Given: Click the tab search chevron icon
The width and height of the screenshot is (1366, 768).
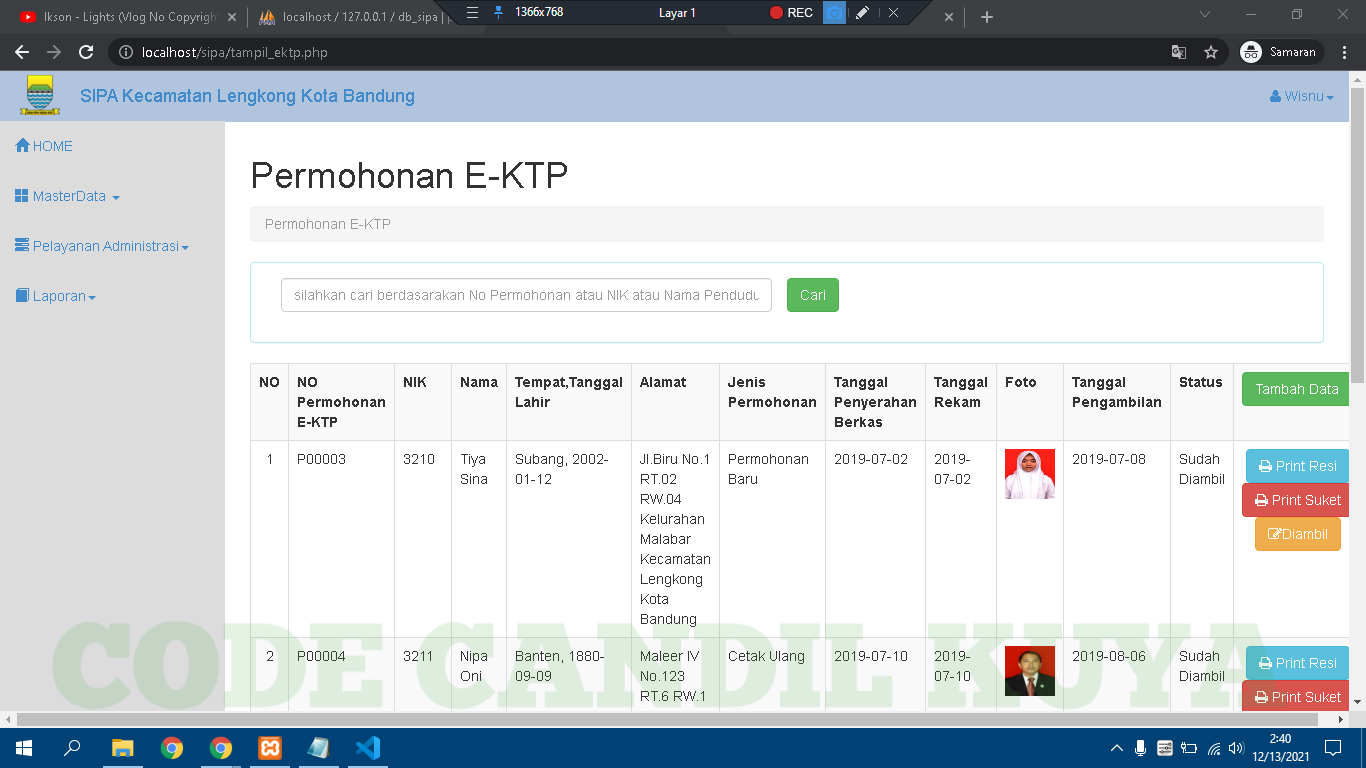Looking at the screenshot, I should [x=1205, y=14].
